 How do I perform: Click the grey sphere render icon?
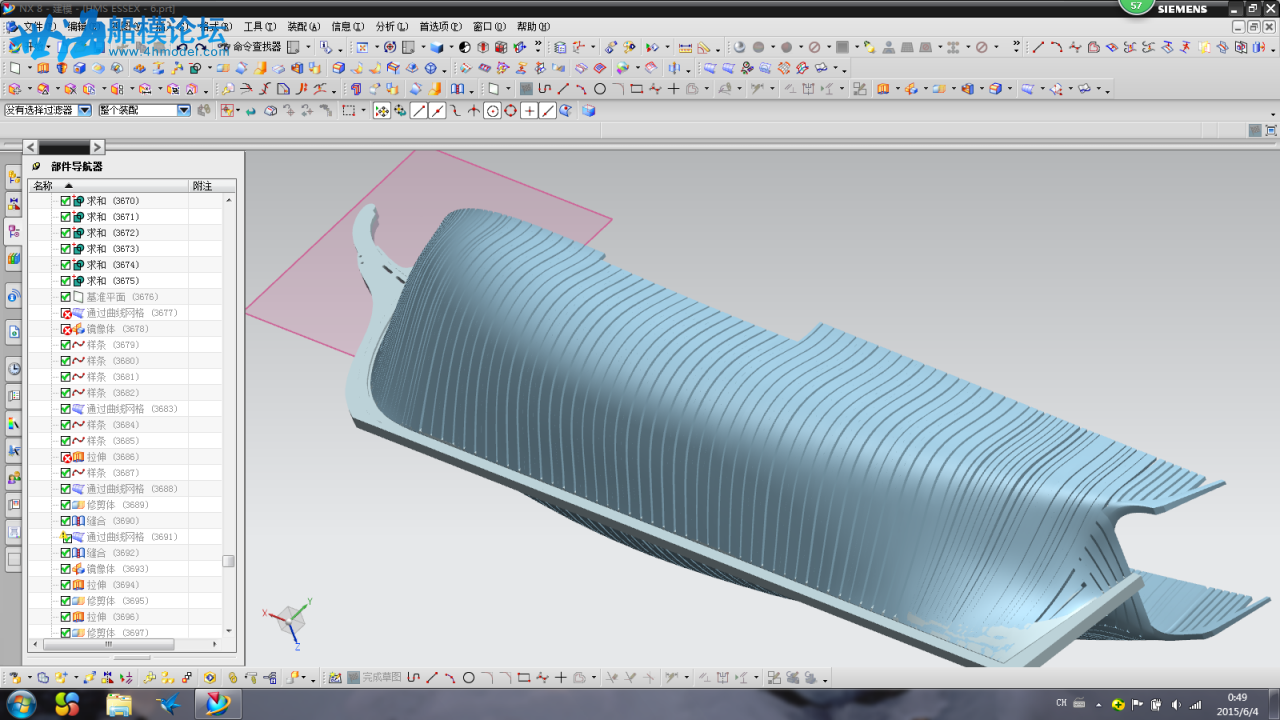click(x=740, y=46)
